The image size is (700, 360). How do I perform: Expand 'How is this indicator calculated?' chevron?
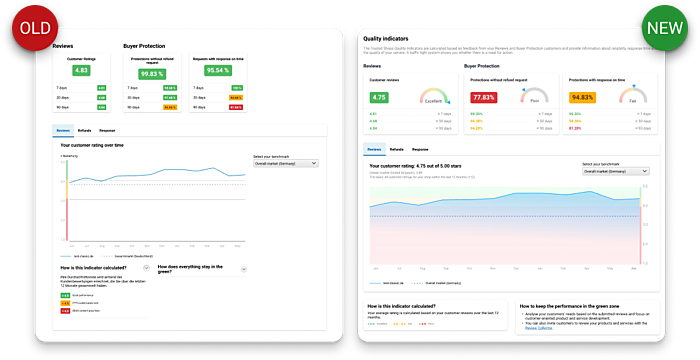point(146,268)
